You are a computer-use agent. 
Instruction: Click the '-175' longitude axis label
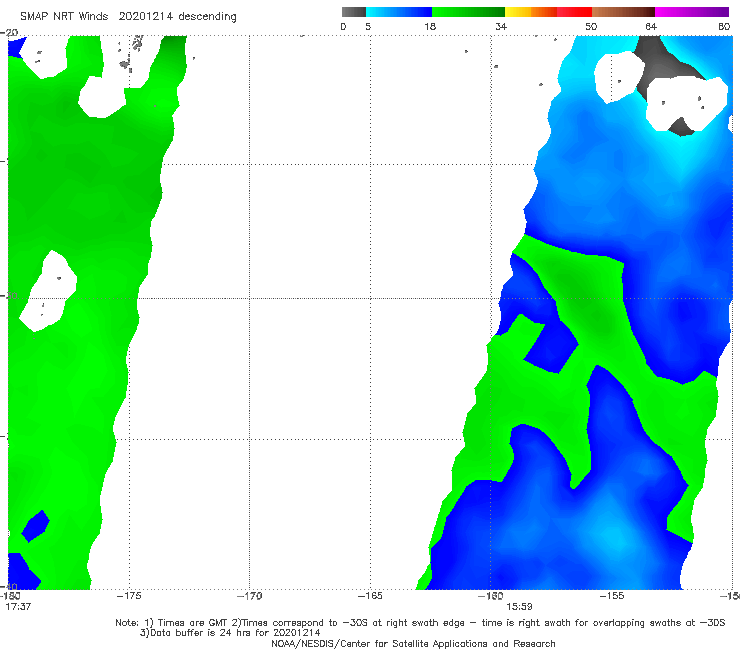[129, 596]
